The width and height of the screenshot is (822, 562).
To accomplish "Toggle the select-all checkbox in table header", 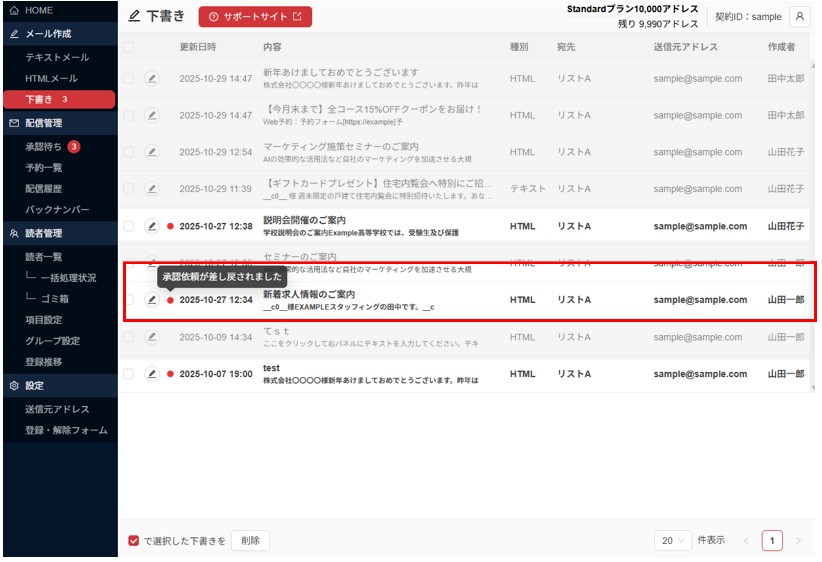I will (128, 47).
